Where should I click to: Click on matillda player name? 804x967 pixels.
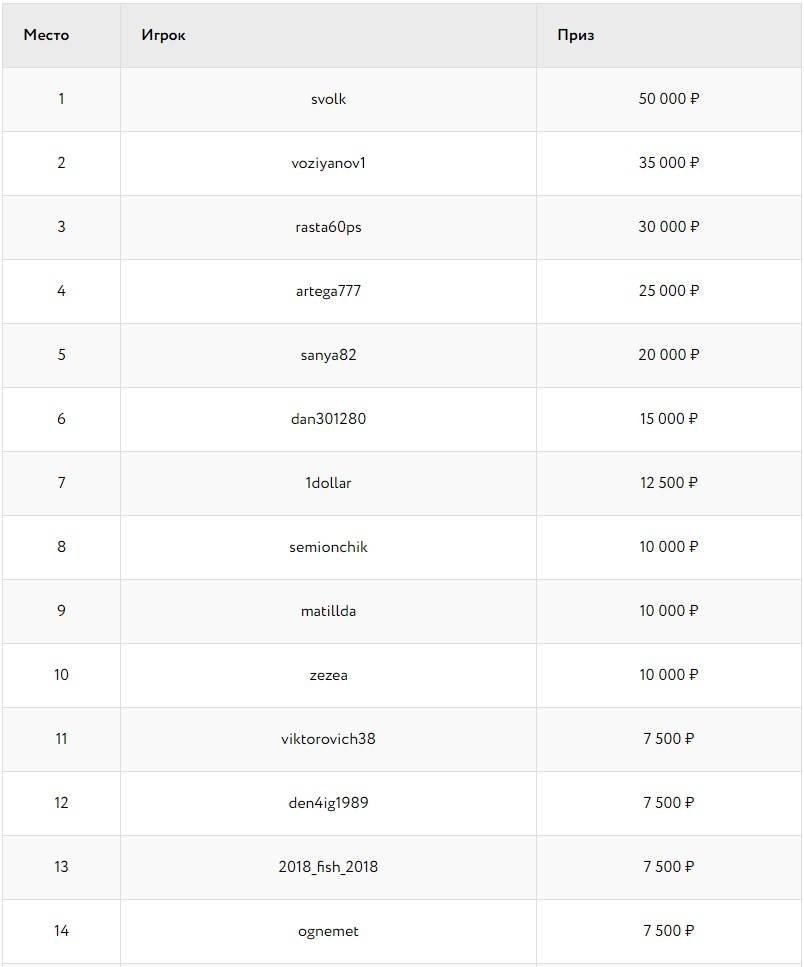(x=328, y=611)
